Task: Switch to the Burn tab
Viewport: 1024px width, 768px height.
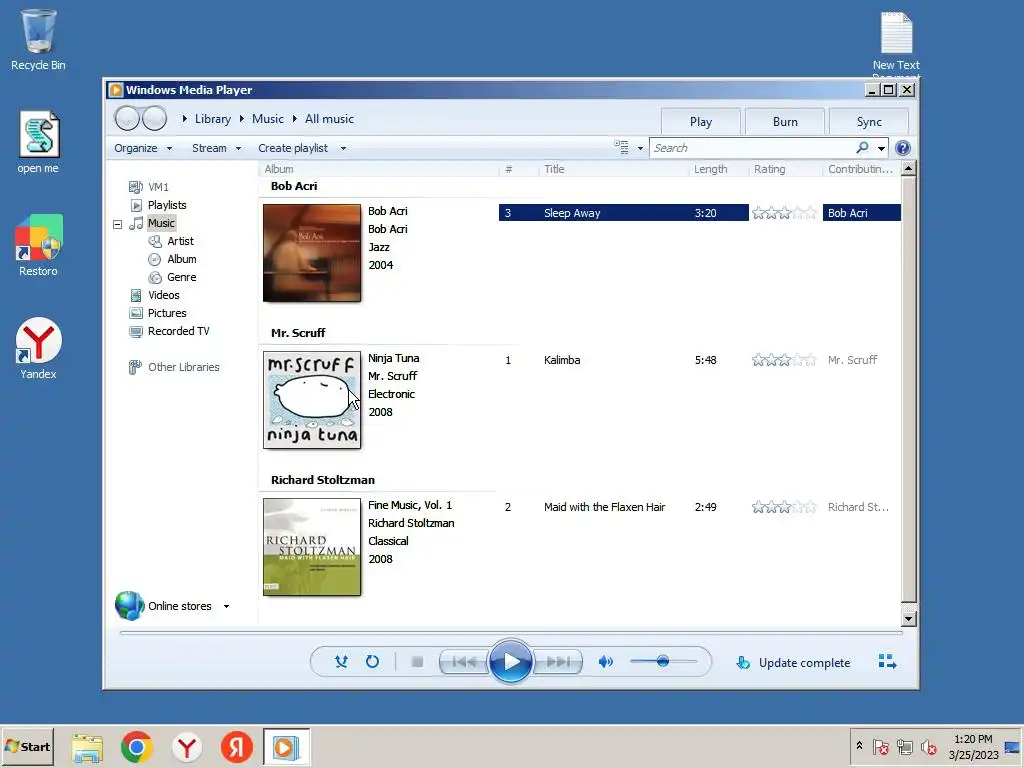Action: (x=784, y=121)
